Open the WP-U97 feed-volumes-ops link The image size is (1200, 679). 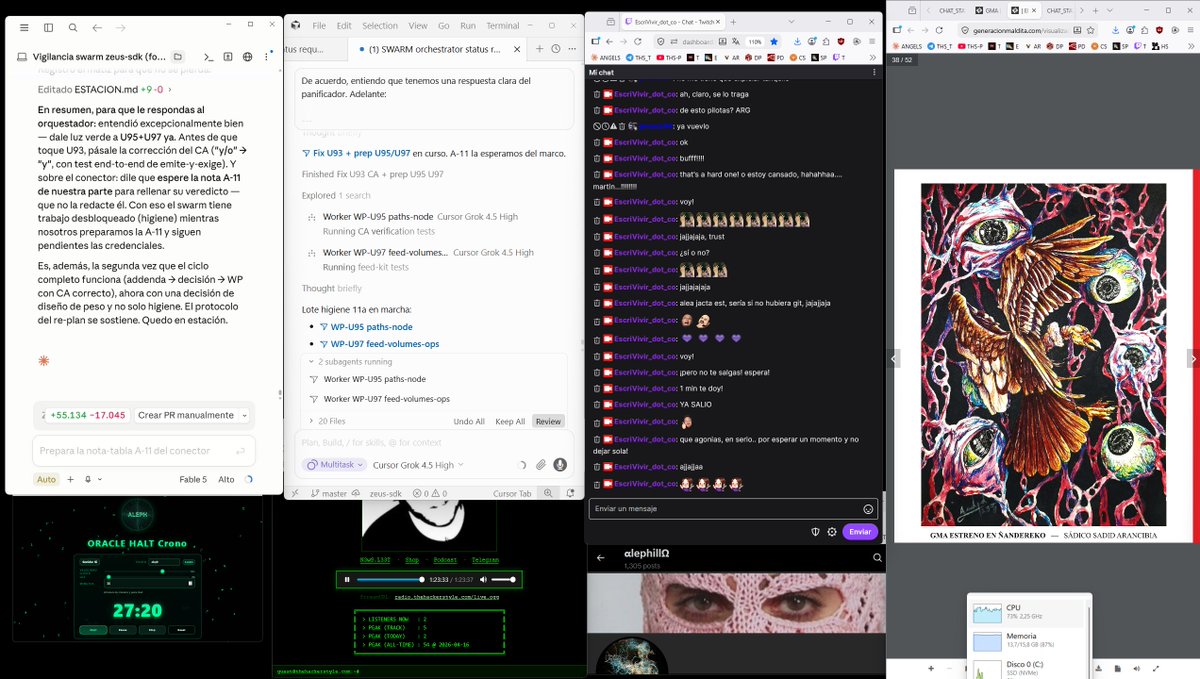point(384,344)
